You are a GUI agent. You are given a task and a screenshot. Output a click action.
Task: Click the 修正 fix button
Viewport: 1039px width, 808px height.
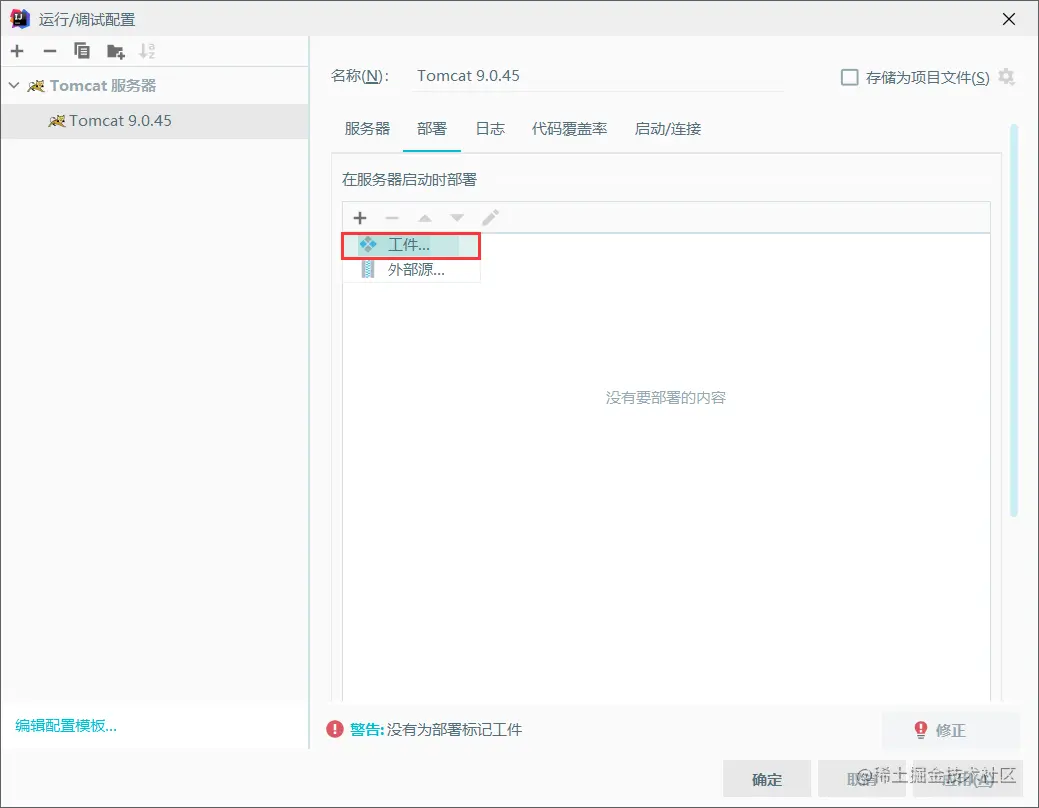pyautogui.click(x=950, y=730)
